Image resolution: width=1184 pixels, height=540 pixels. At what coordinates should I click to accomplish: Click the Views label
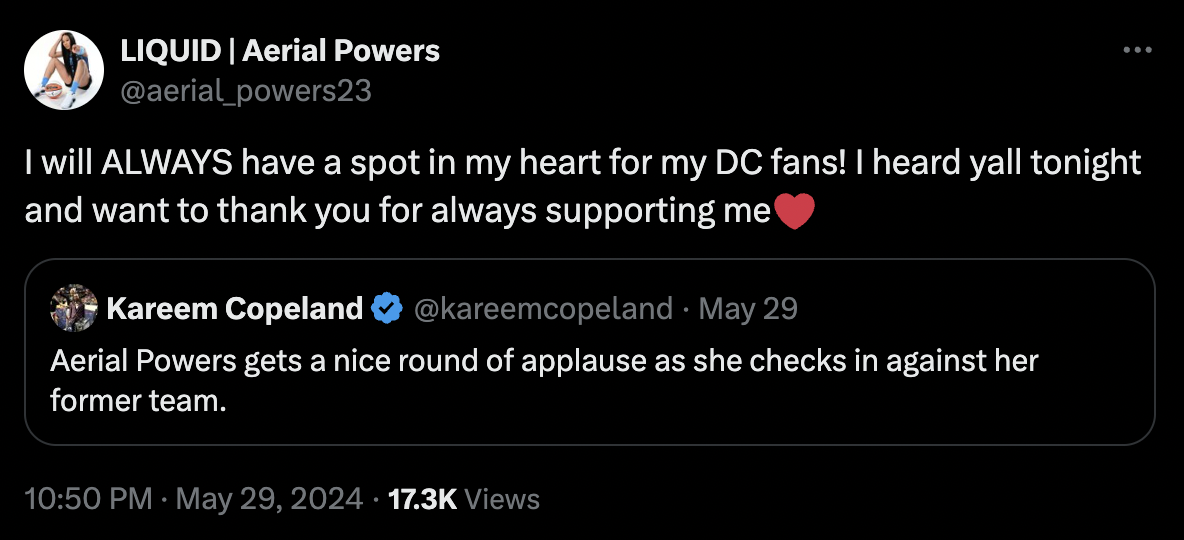pyautogui.click(x=503, y=498)
